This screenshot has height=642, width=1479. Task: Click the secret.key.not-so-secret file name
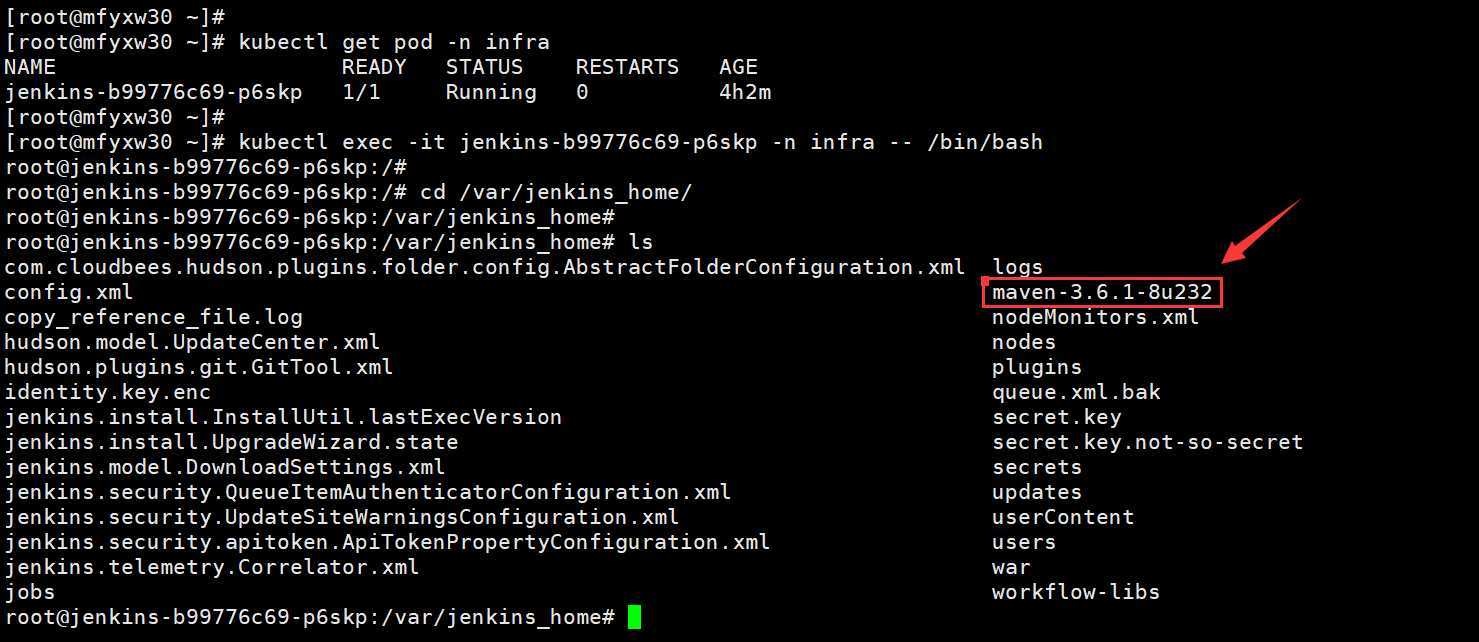(x=1147, y=442)
